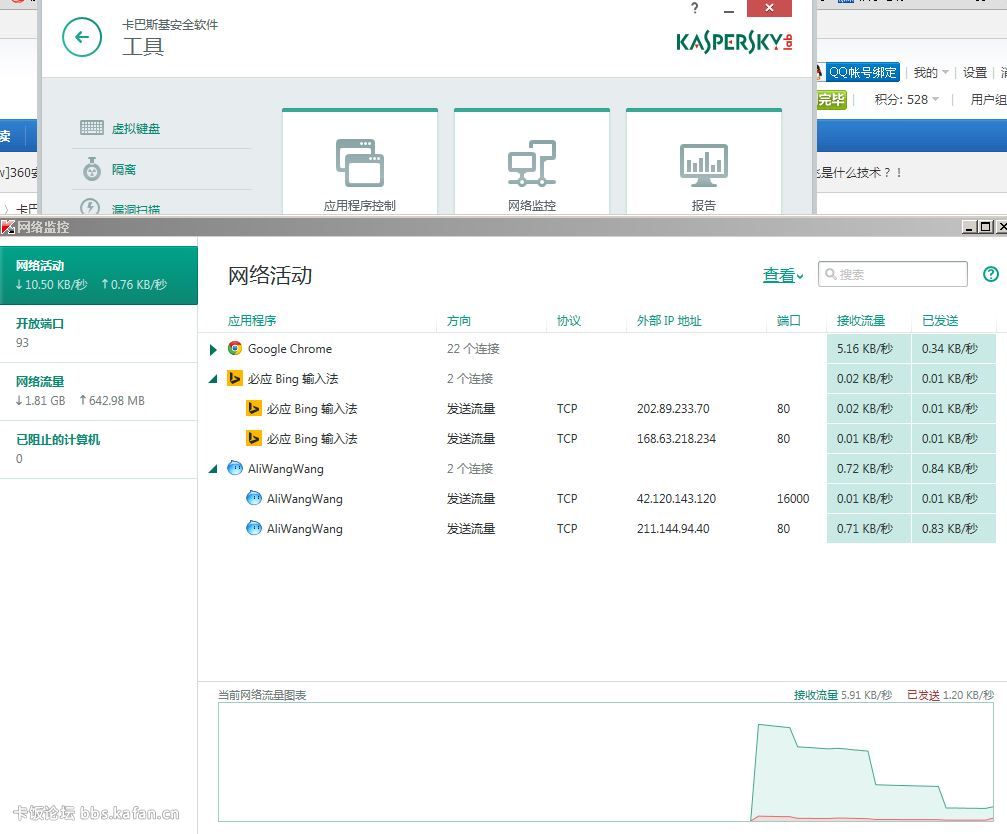Click the port value 16000
Screen dimensions: 1007x834
tap(793, 498)
